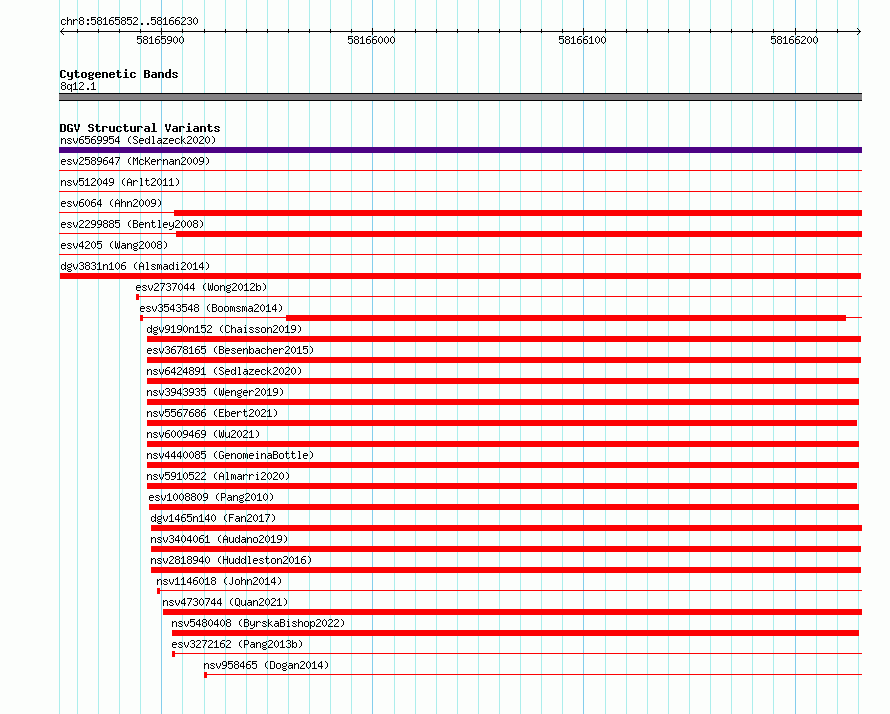Click the 58166100 ruler position label
Screen dimensions: 890x714
click(x=582, y=40)
